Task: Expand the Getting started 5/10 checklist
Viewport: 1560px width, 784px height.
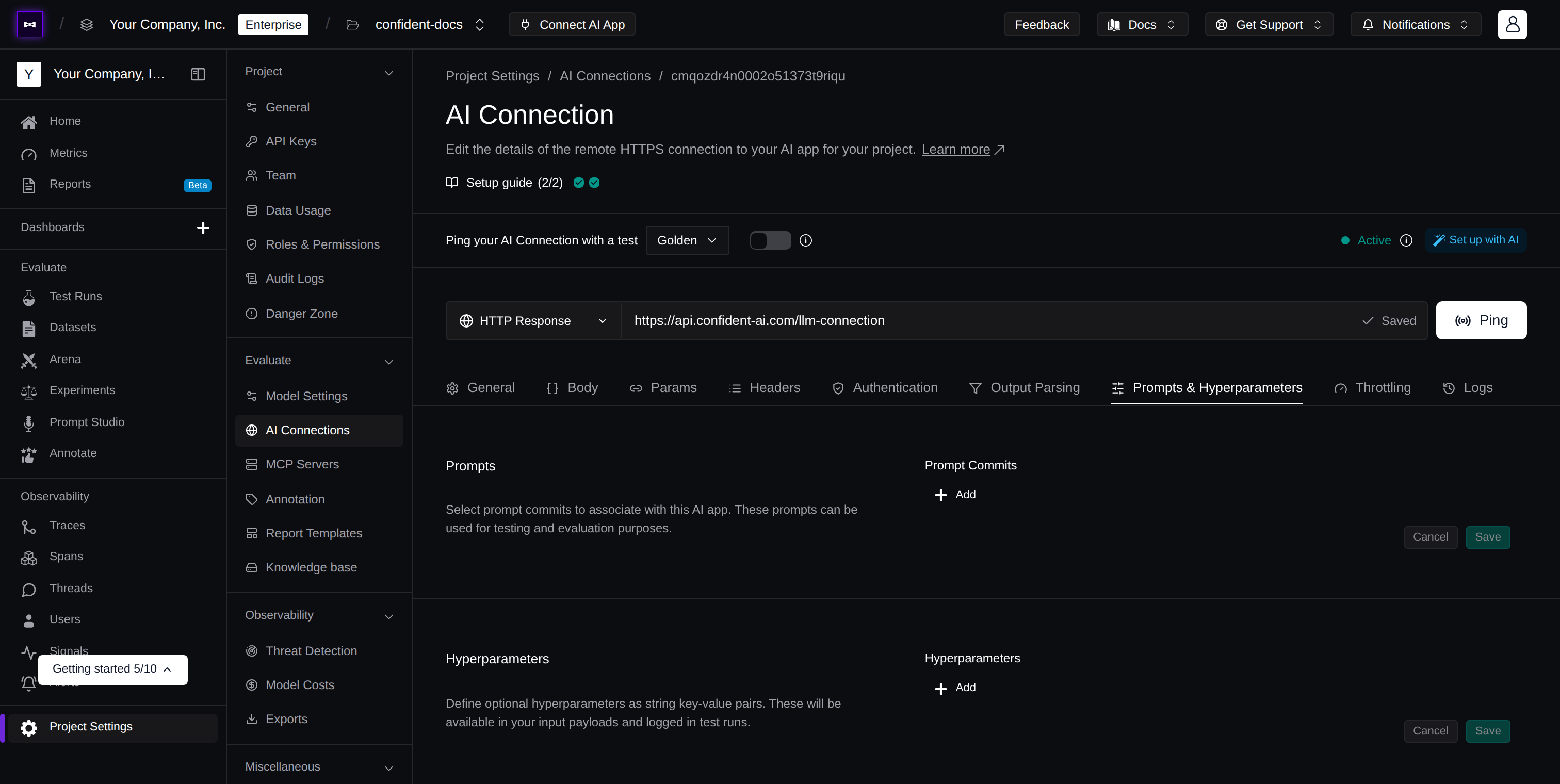Action: 112,669
